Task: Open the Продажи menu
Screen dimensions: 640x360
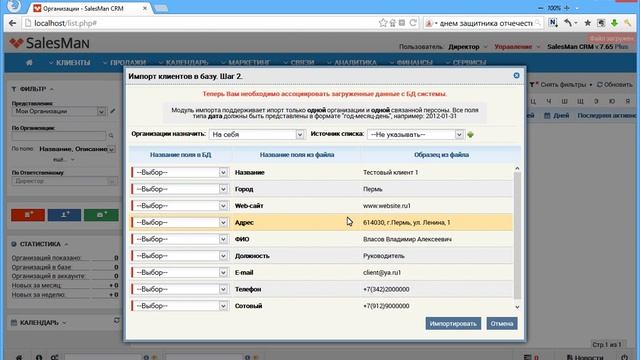Action: pos(124,62)
